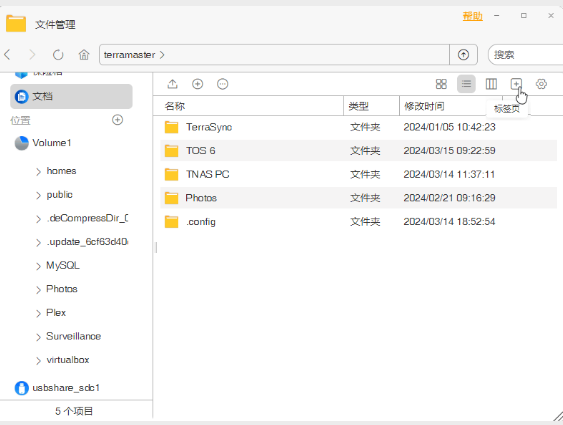
Task: Go to the home directory icon
Action: (x=84, y=55)
